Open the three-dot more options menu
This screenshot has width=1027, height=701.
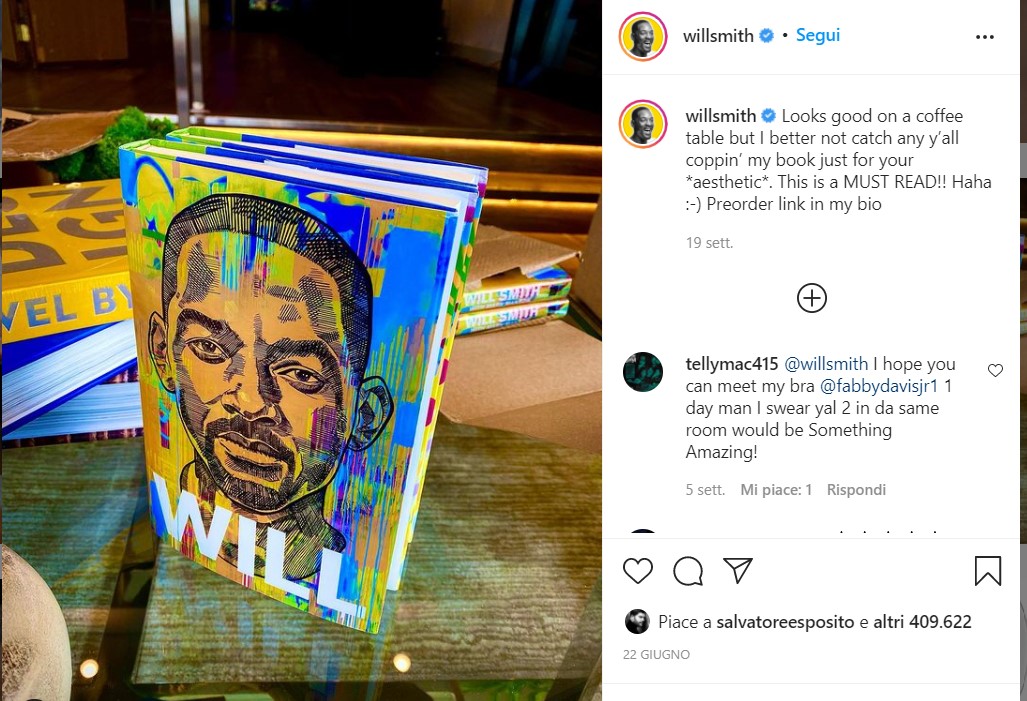point(984,37)
